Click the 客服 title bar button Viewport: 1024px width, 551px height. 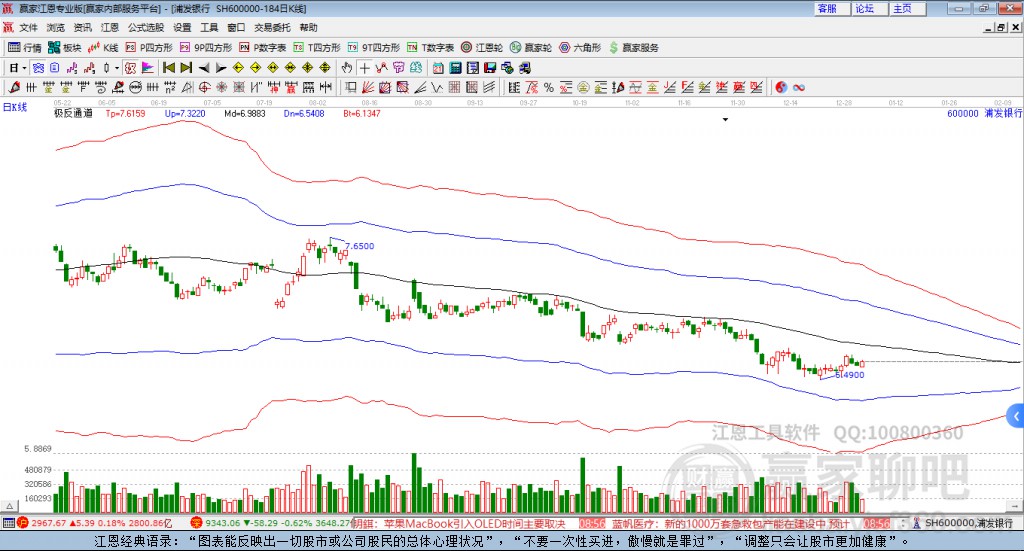pos(831,8)
